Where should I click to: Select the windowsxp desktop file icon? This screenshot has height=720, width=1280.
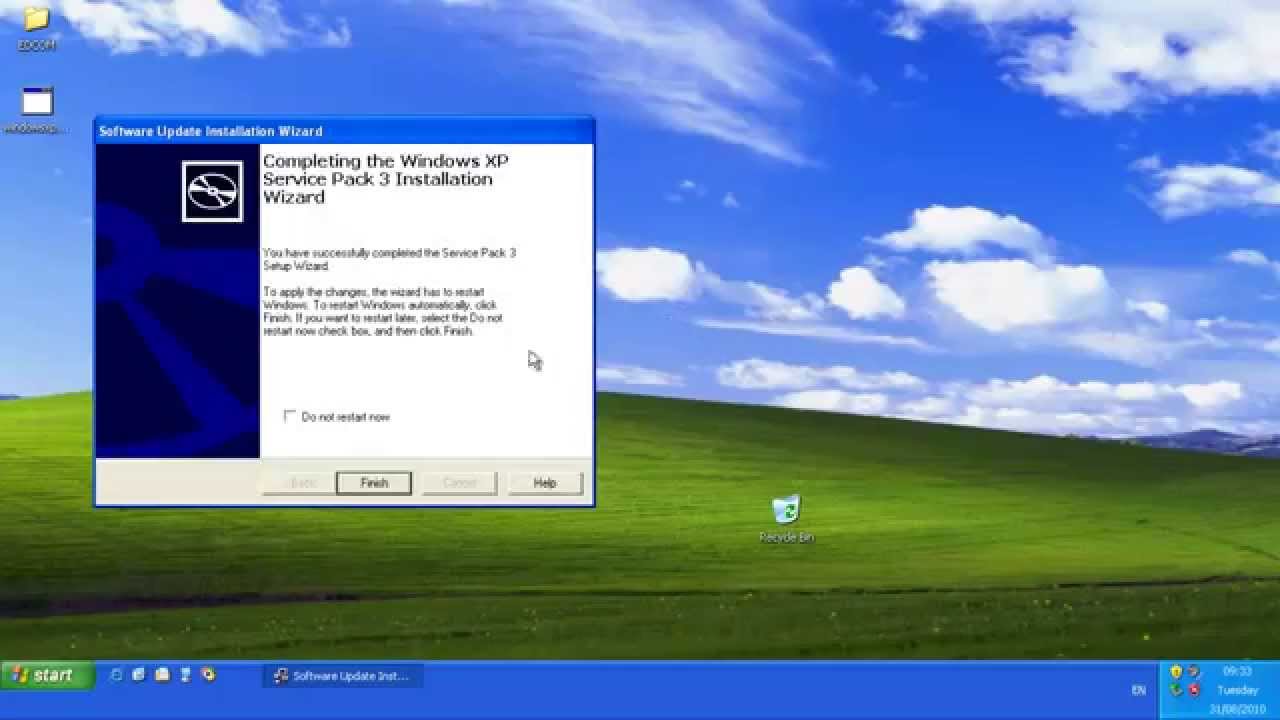click(x=37, y=111)
